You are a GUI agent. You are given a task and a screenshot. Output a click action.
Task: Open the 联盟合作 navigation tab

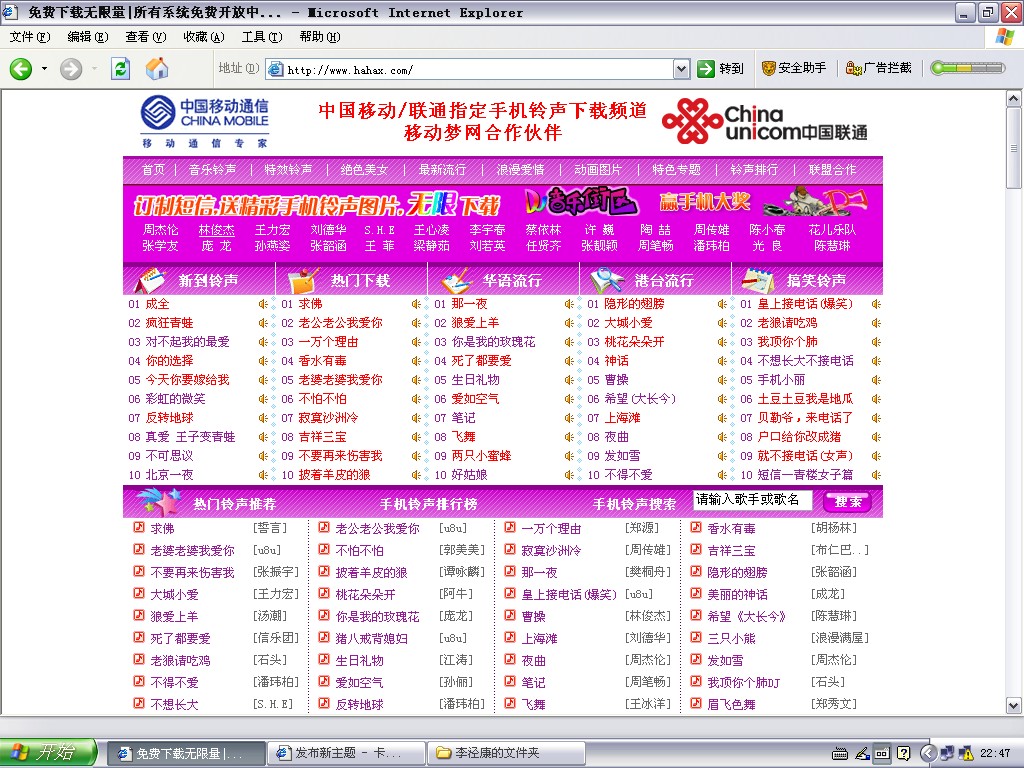832,170
